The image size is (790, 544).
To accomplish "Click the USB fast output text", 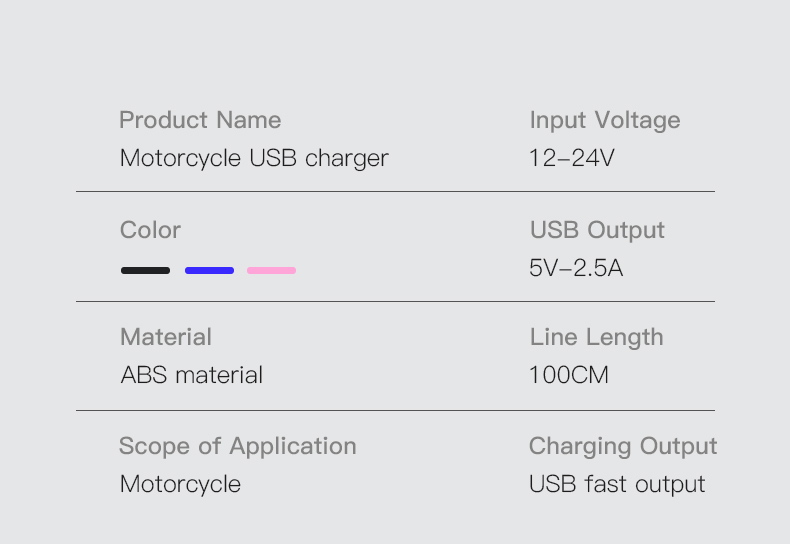I will (617, 485).
